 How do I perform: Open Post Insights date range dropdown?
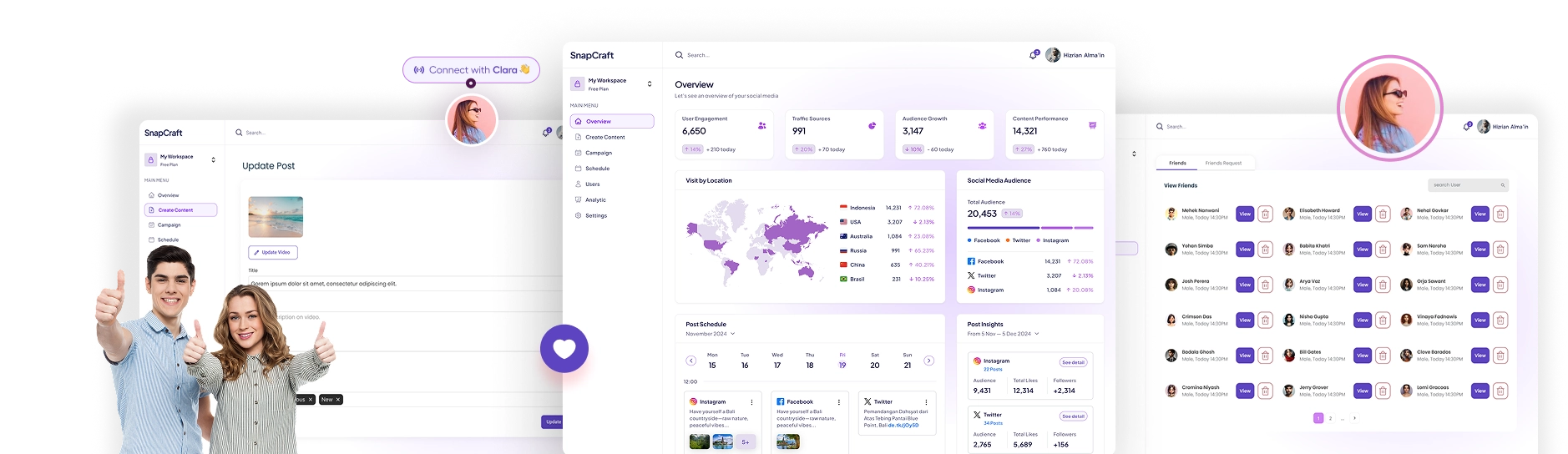(x=1003, y=334)
